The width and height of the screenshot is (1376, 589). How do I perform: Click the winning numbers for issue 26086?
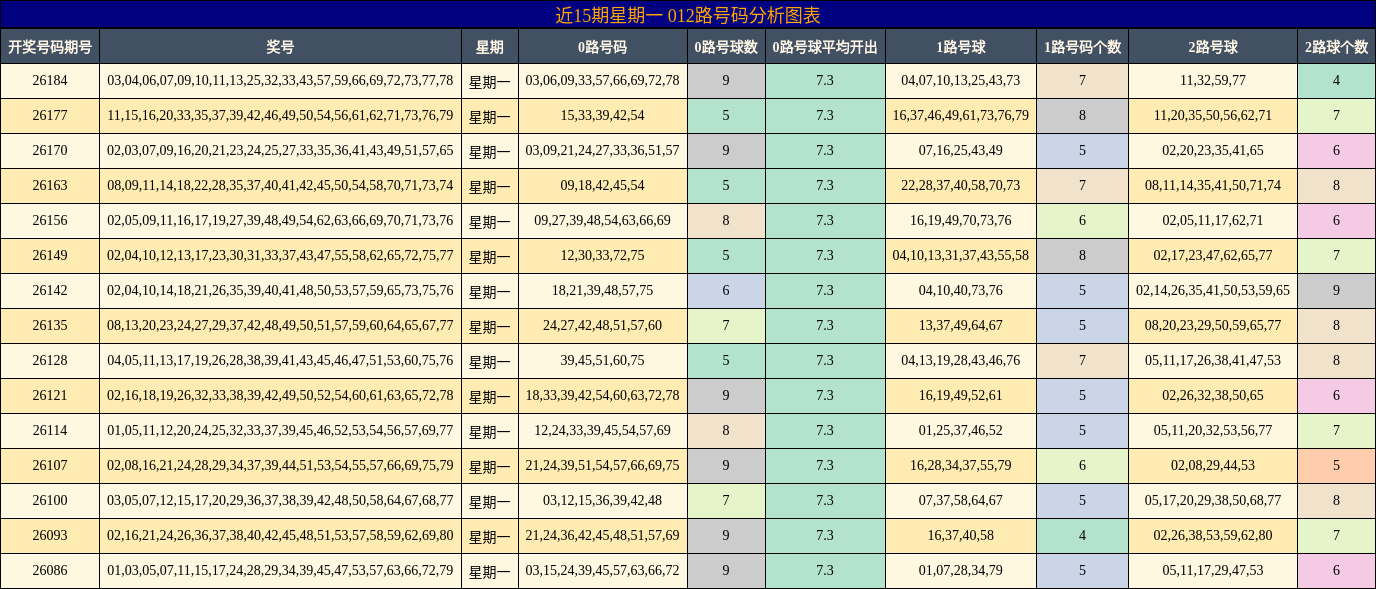280,571
